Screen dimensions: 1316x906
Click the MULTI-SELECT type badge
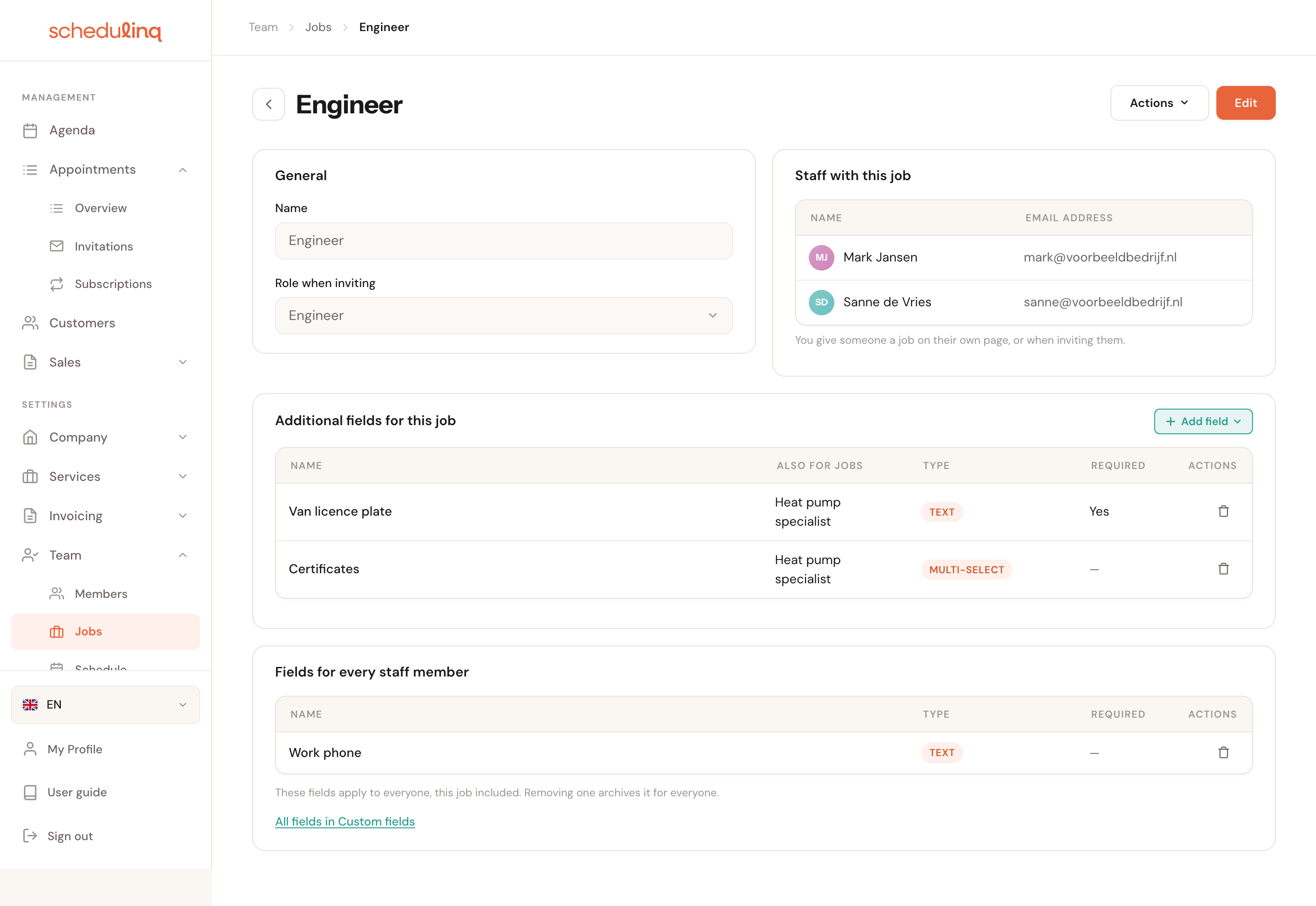coord(966,570)
